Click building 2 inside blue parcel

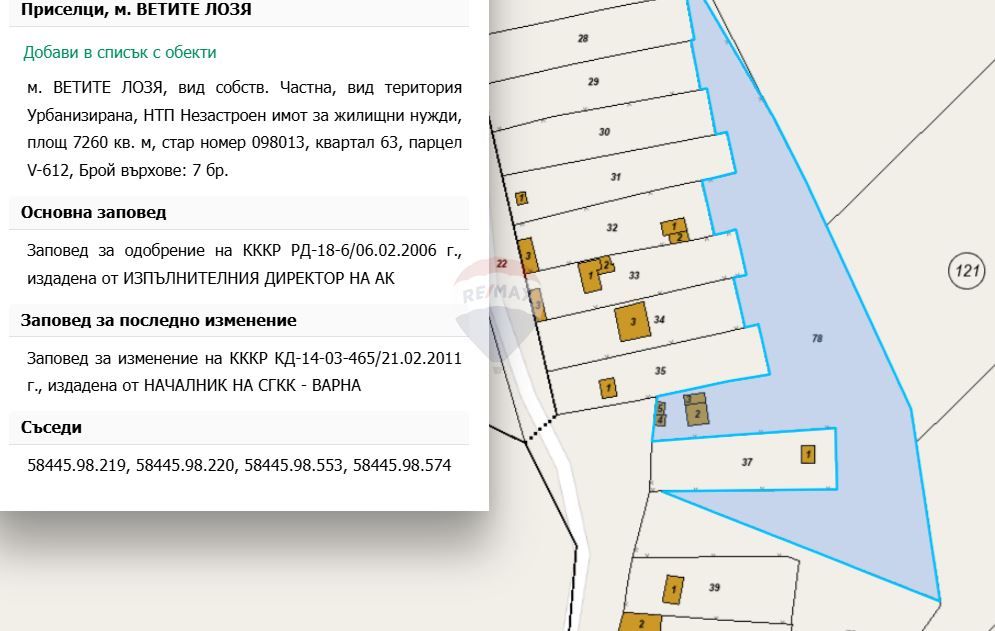point(697,415)
